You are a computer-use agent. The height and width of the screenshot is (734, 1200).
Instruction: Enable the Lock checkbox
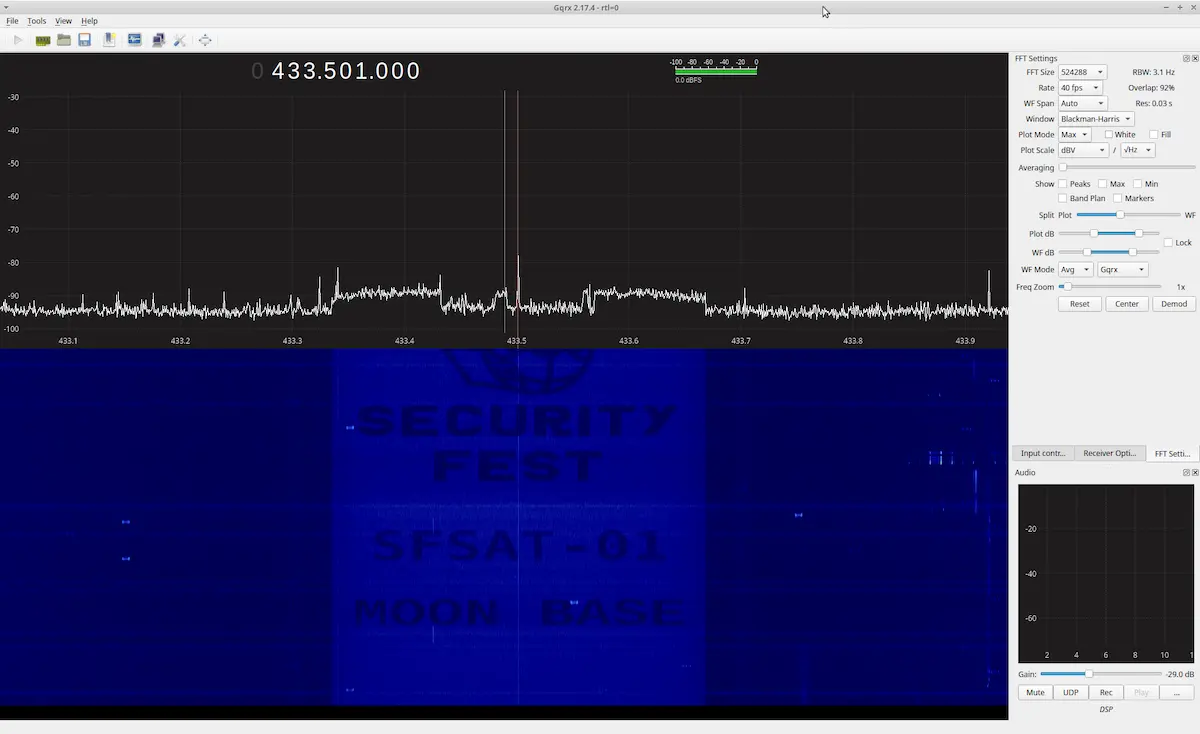pos(1168,243)
